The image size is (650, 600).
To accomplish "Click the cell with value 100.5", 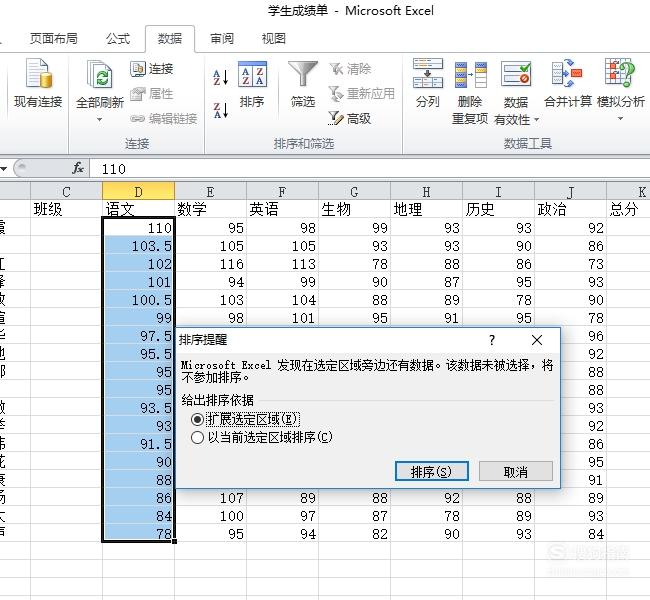I will 138,299.
